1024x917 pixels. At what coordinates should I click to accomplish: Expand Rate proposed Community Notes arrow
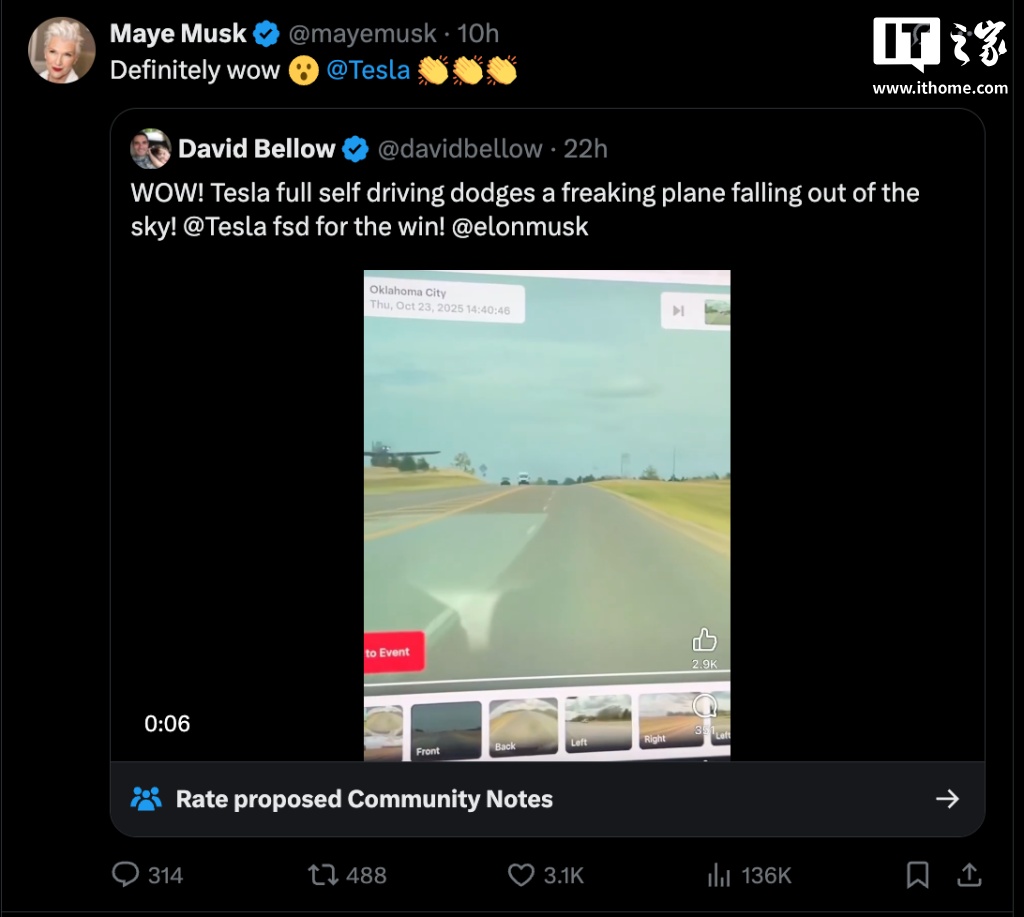point(946,798)
